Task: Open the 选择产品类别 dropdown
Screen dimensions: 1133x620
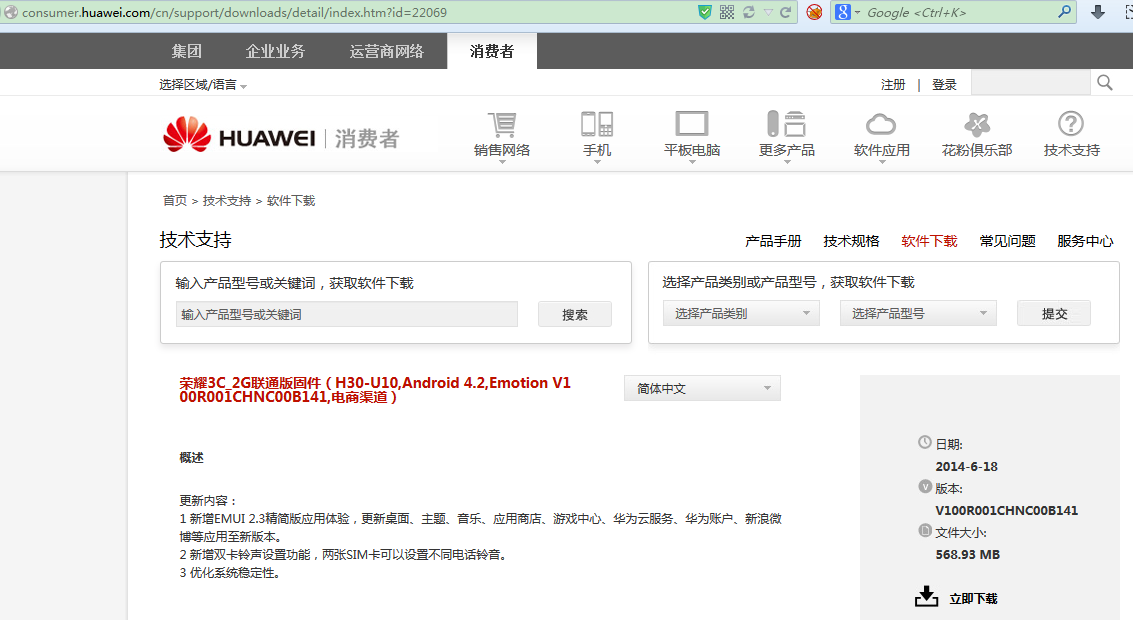Action: pos(741,313)
